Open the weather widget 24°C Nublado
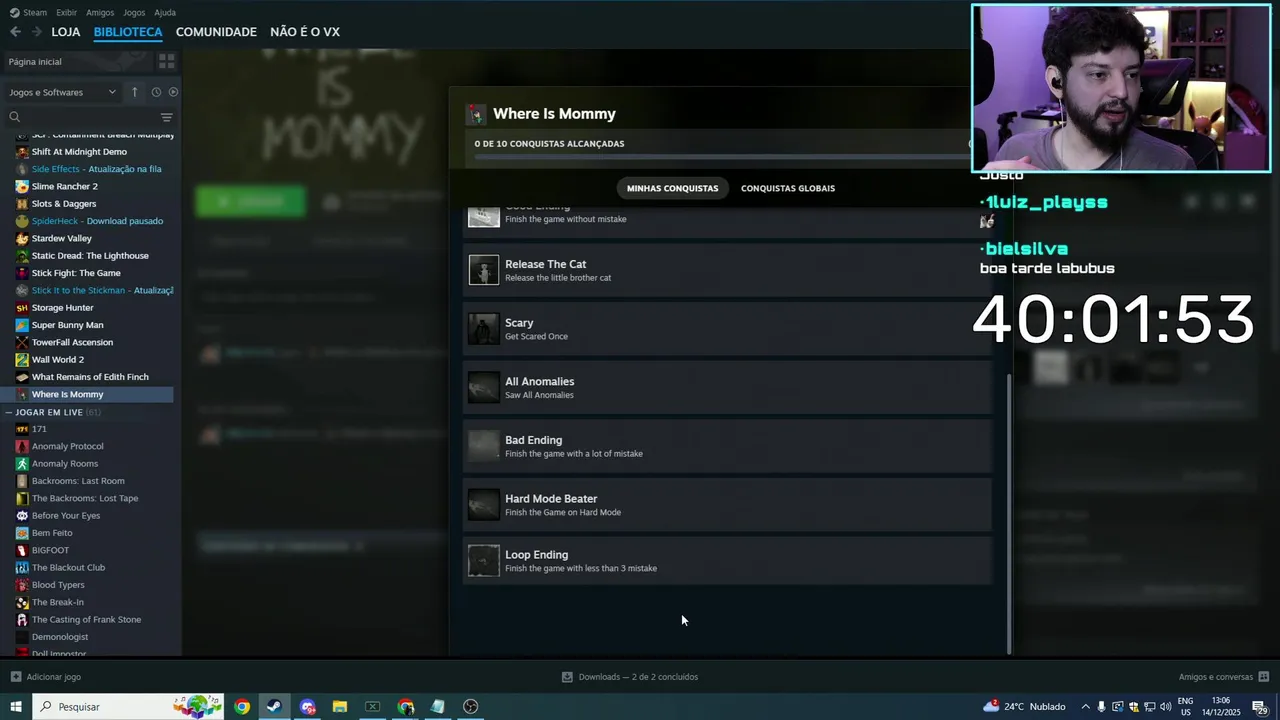Screen dimensions: 1280x720 [1025, 707]
